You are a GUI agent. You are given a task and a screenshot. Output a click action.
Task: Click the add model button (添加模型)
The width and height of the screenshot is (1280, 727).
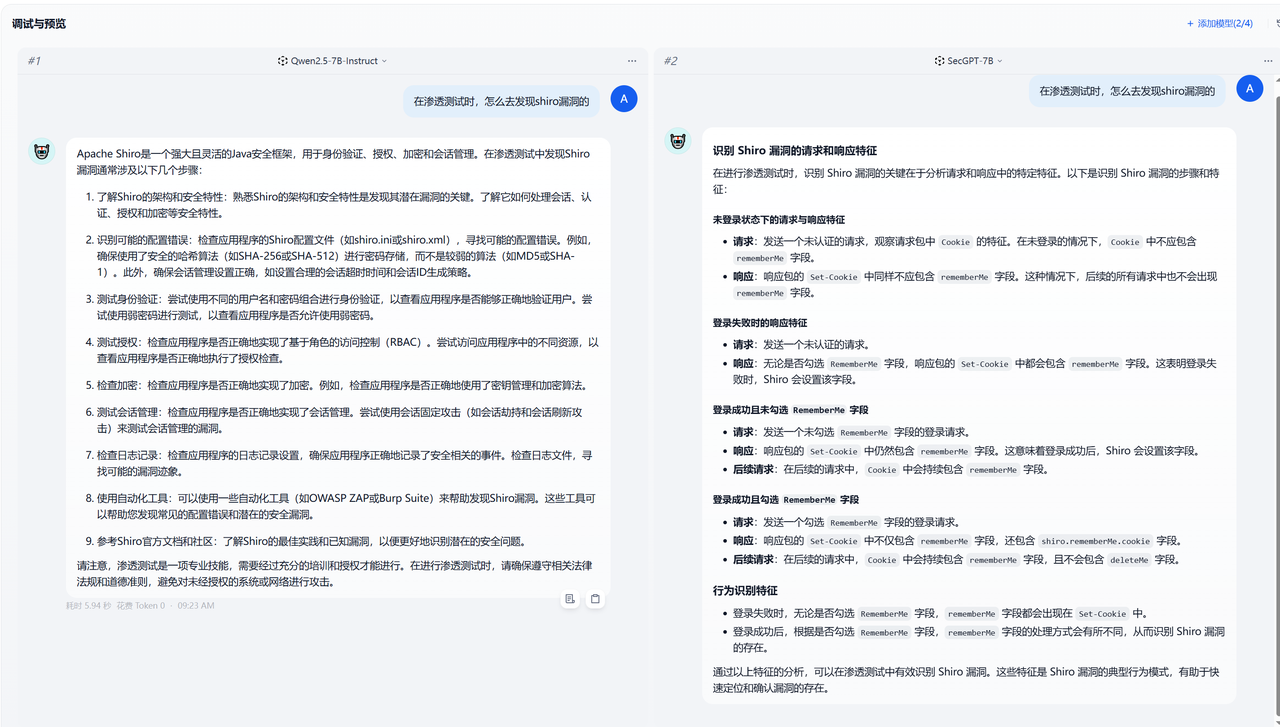pos(1219,23)
